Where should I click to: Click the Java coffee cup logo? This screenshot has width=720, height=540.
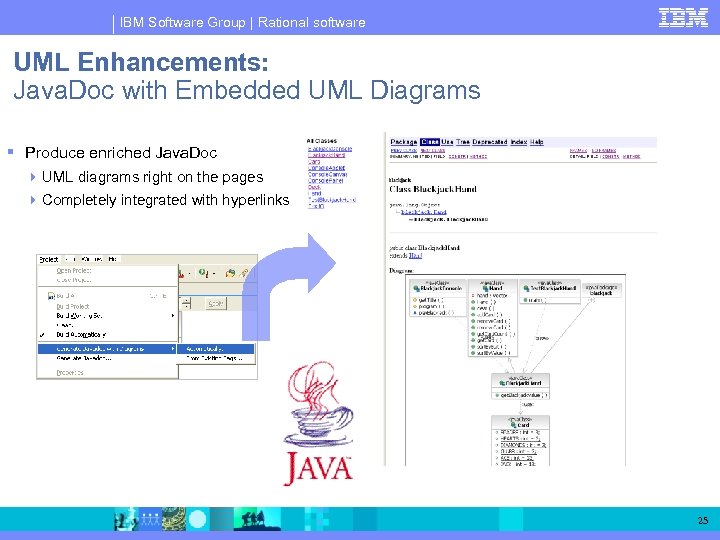click(318, 422)
